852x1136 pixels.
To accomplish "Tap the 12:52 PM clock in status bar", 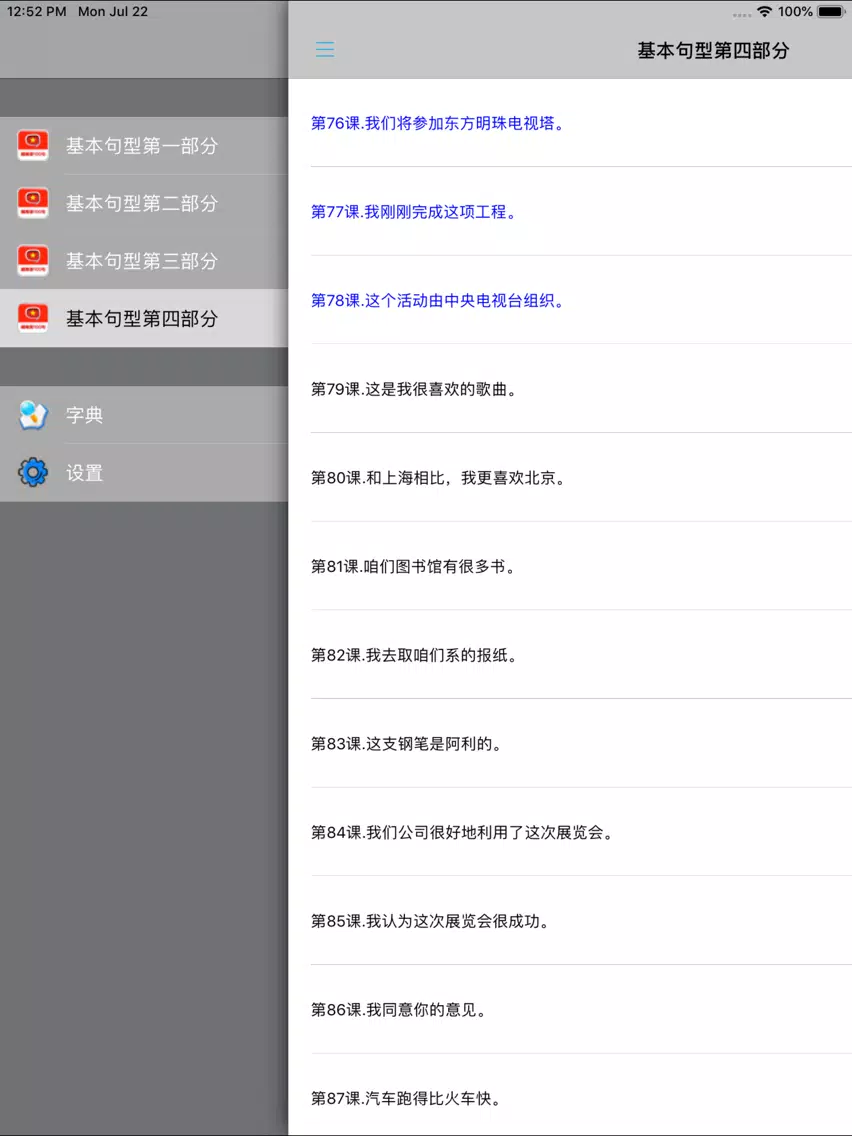I will pos(36,12).
